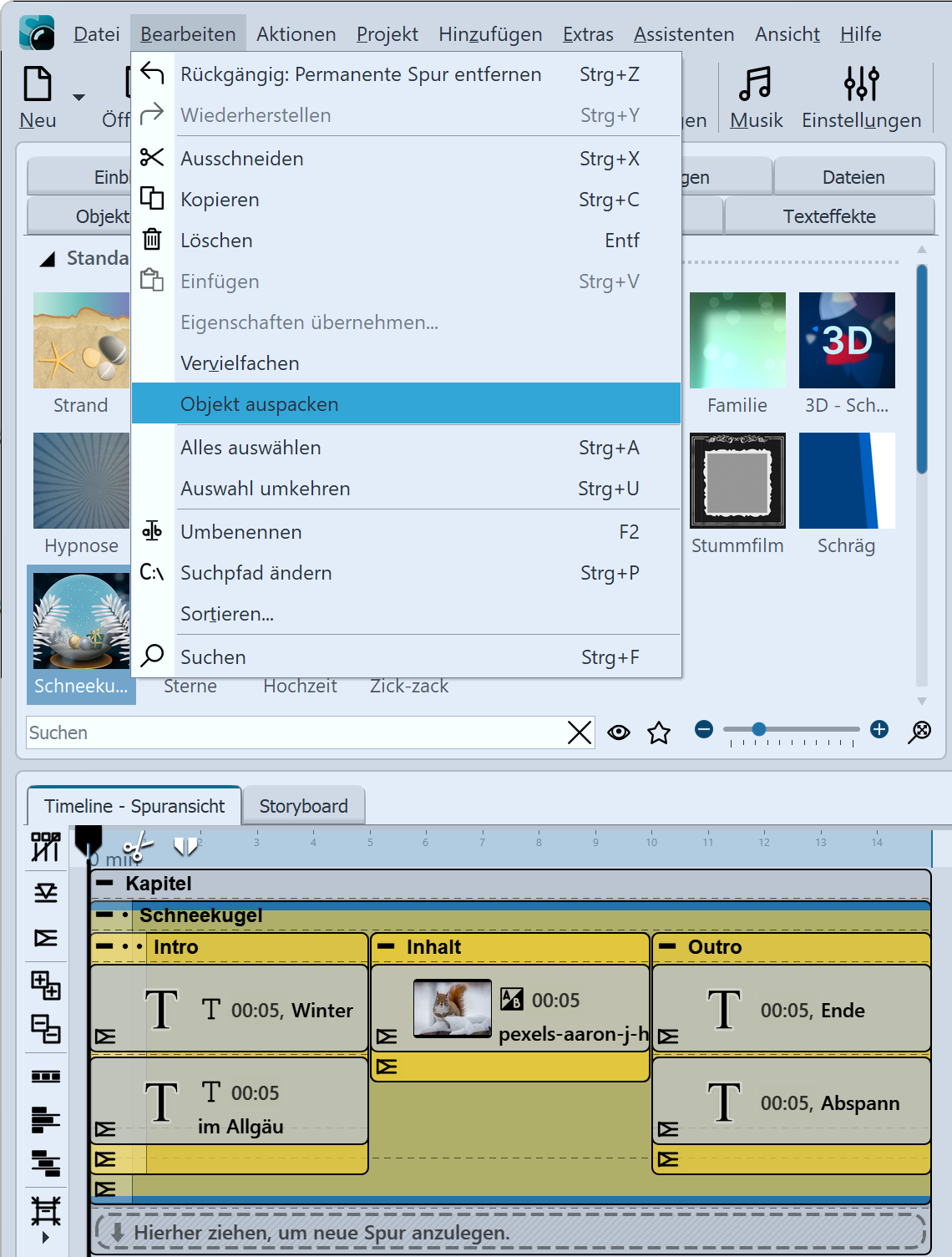Viewport: 952px width, 1257px height.
Task: Clear the search field with X
Action: tap(579, 732)
